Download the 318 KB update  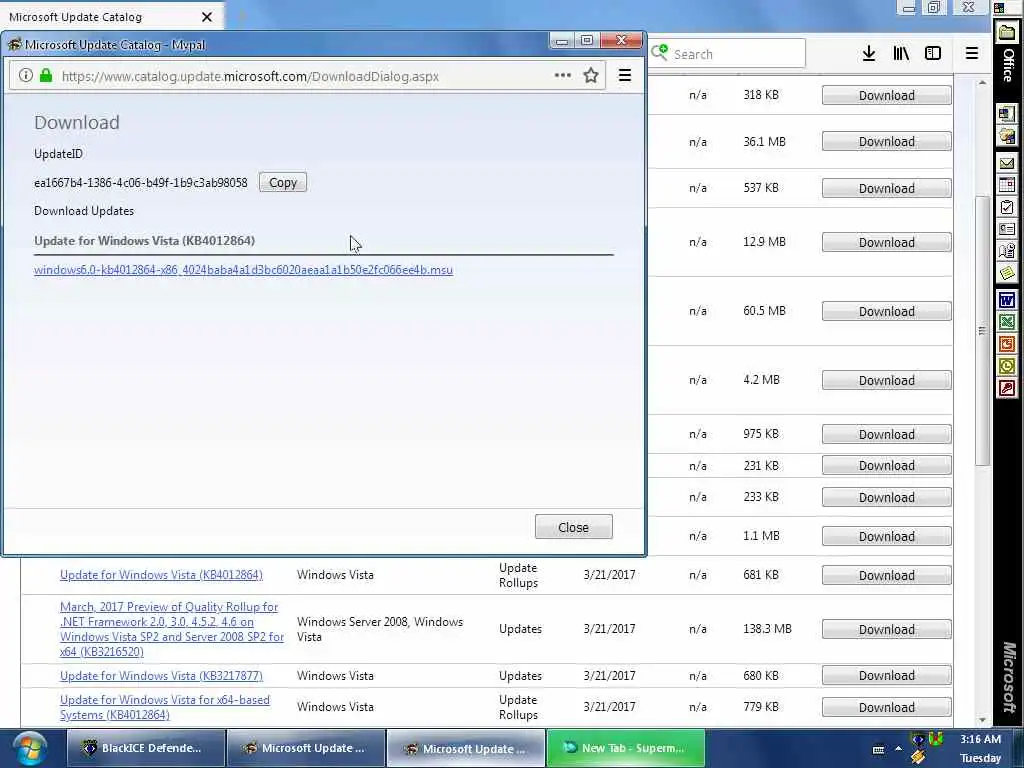(x=886, y=95)
